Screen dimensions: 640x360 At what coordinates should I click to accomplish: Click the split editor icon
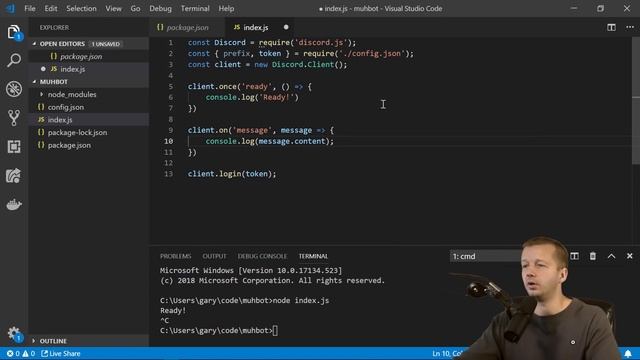click(x=611, y=27)
